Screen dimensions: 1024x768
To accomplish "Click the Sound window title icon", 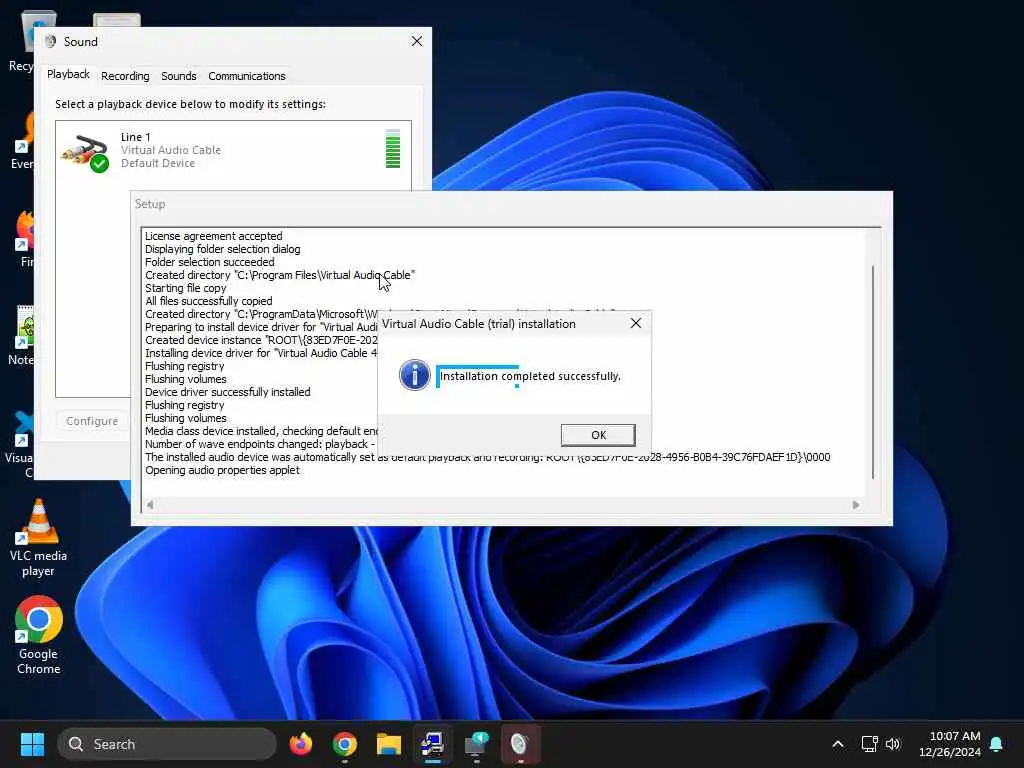I will pyautogui.click(x=50, y=41).
